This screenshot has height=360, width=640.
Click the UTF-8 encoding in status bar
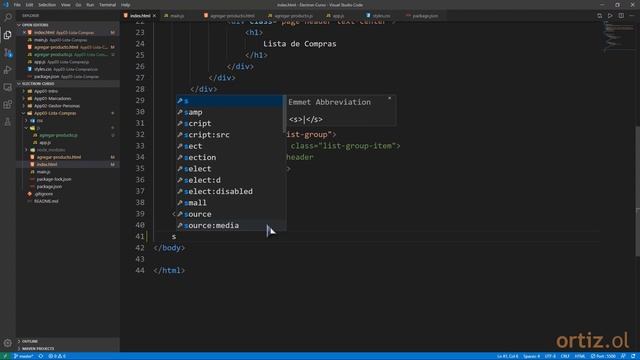pyautogui.click(x=550, y=356)
